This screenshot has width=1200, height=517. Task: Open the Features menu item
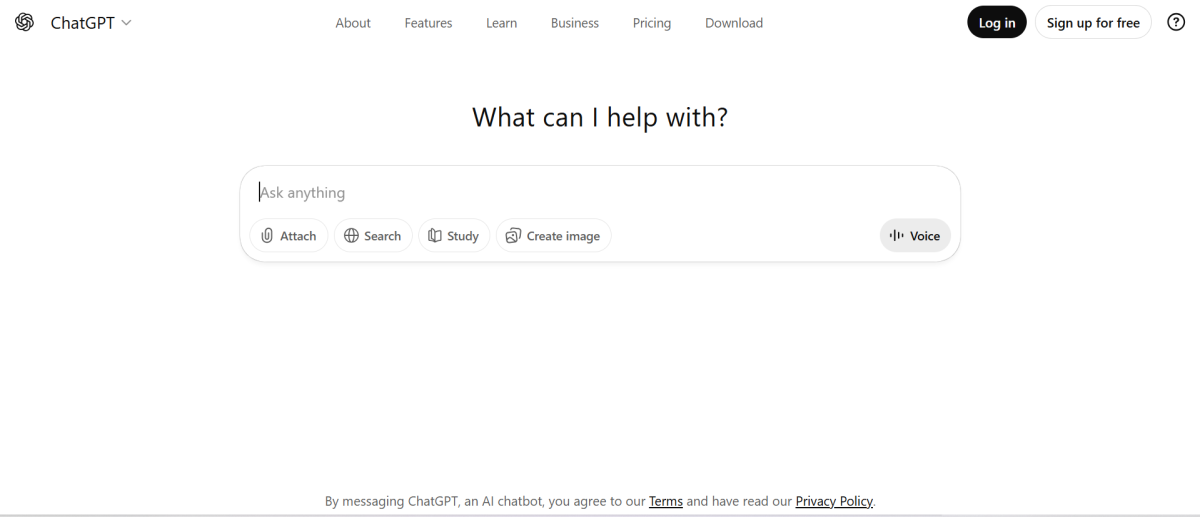click(x=428, y=23)
